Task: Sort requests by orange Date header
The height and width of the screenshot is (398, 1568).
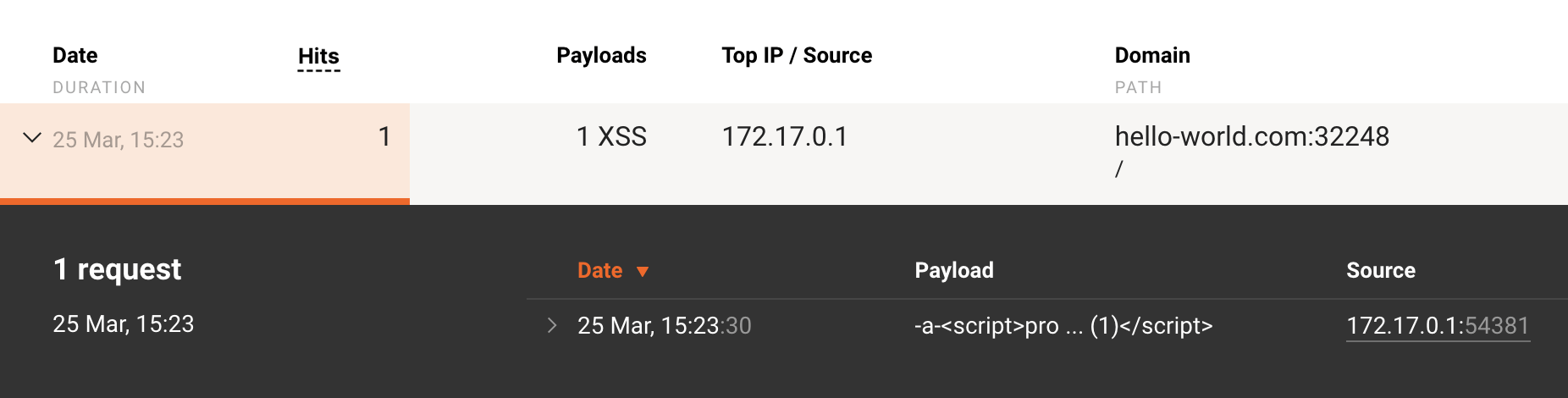Action: (599, 271)
